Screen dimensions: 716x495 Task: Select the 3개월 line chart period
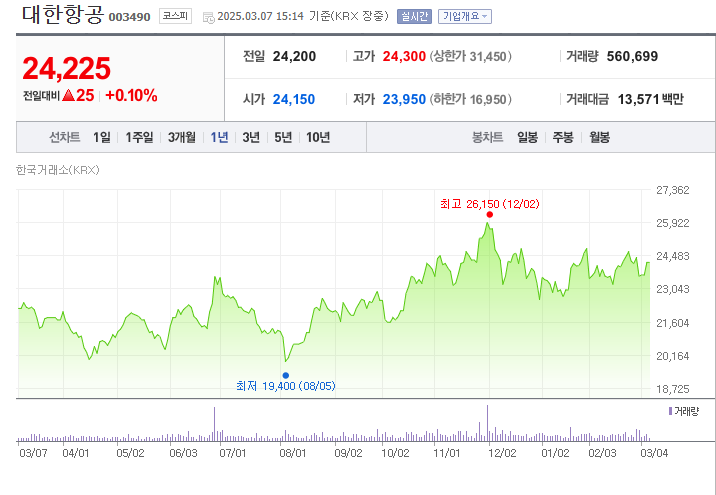(x=181, y=137)
